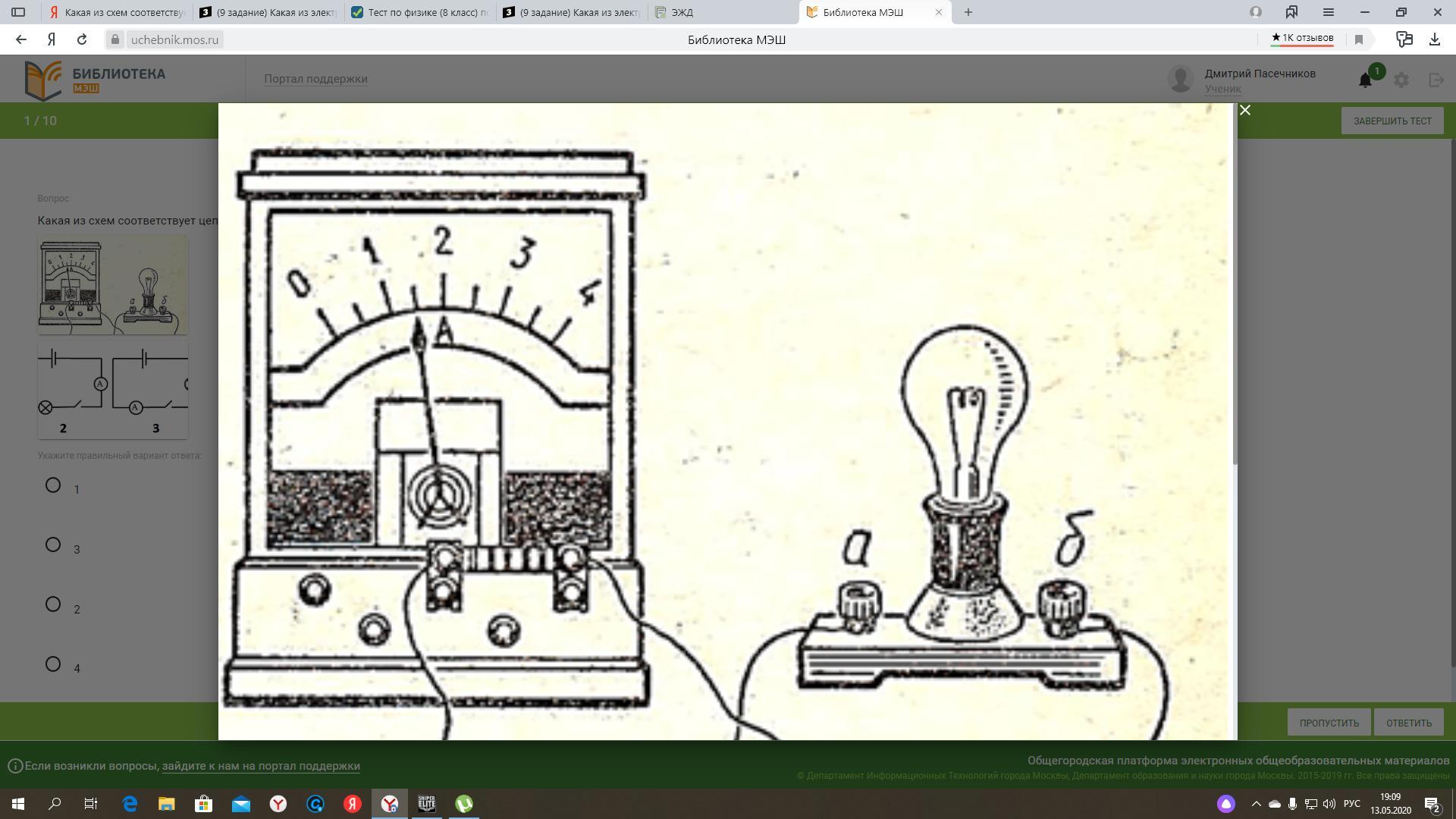Select answer option 4 radio button
Screen dimensions: 1456x819
click(x=53, y=664)
